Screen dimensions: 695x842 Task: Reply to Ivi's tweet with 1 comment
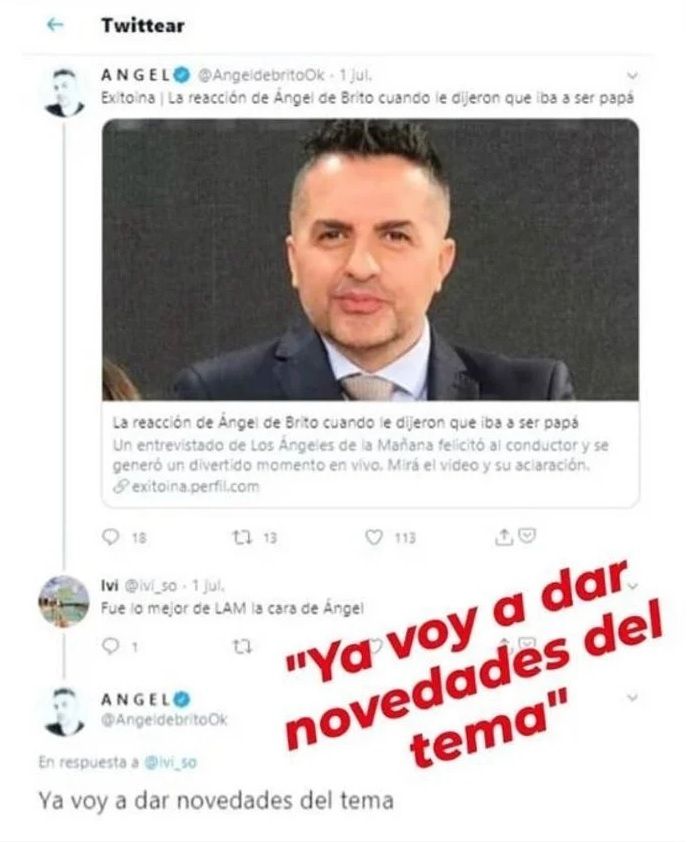(x=110, y=646)
